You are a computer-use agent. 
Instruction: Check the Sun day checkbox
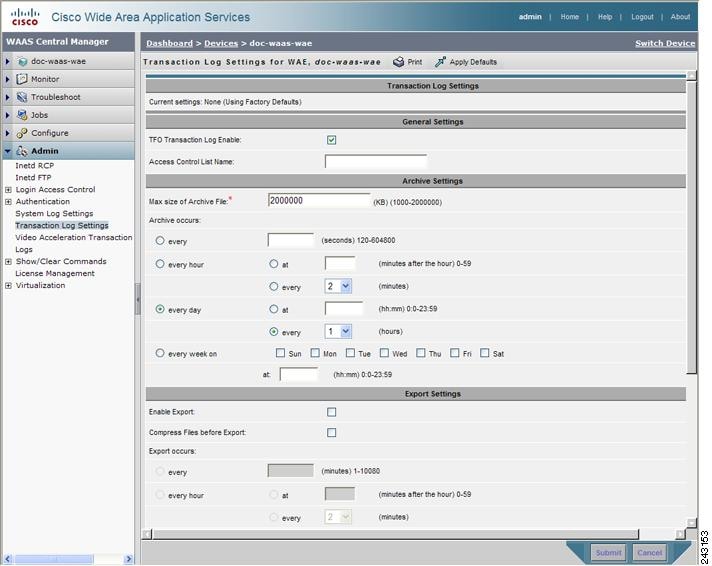point(281,353)
